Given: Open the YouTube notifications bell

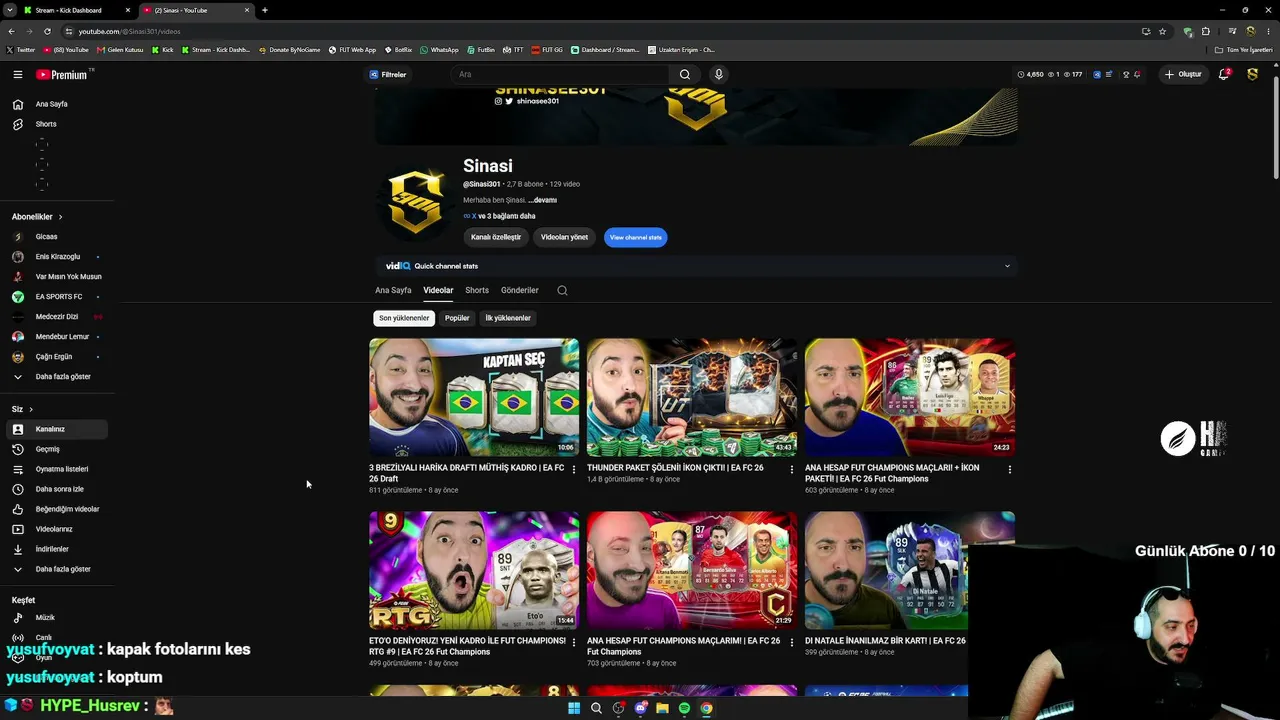Looking at the screenshot, I should coord(1223,74).
